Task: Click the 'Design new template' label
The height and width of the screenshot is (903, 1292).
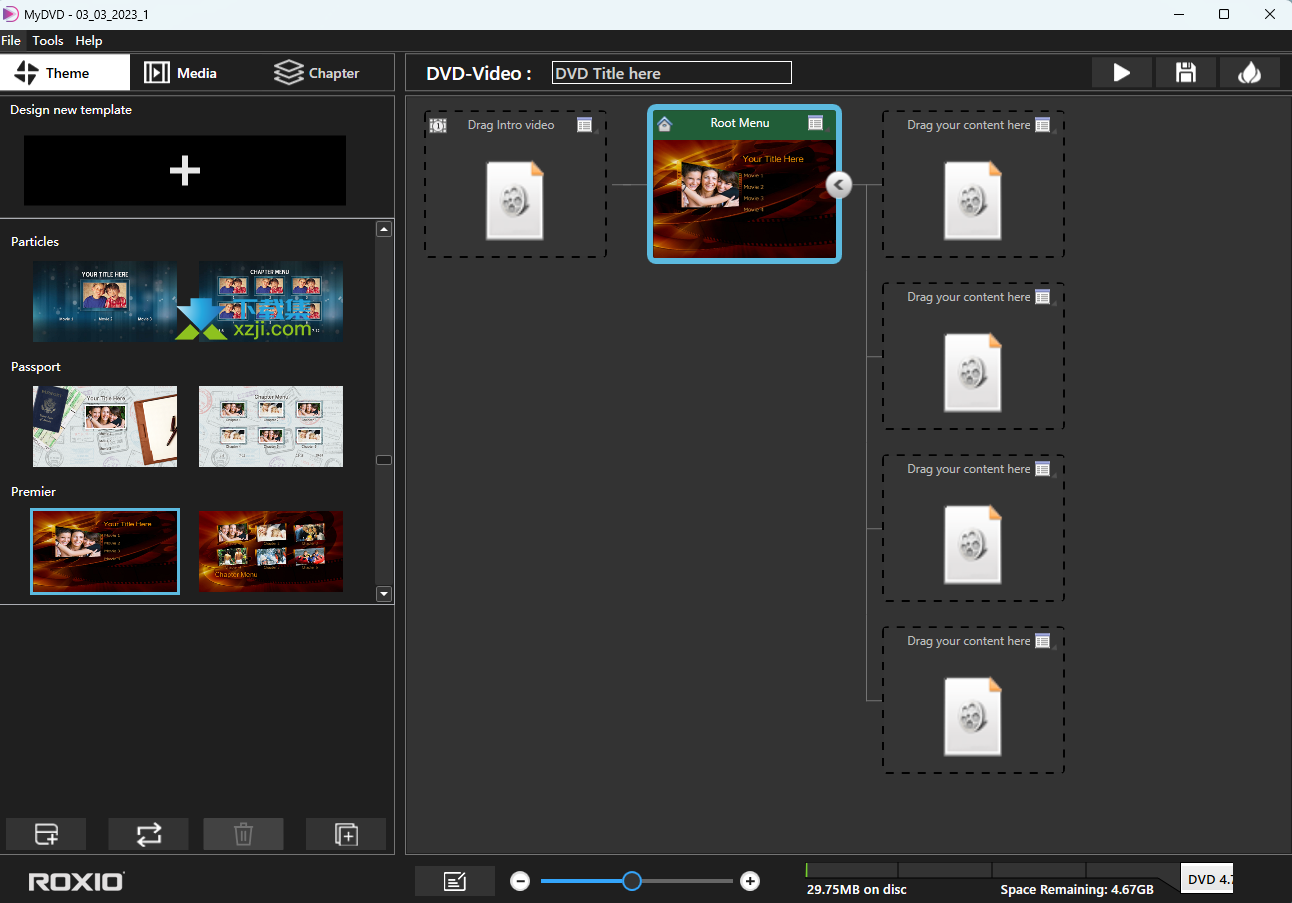Action: pyautogui.click(x=71, y=110)
